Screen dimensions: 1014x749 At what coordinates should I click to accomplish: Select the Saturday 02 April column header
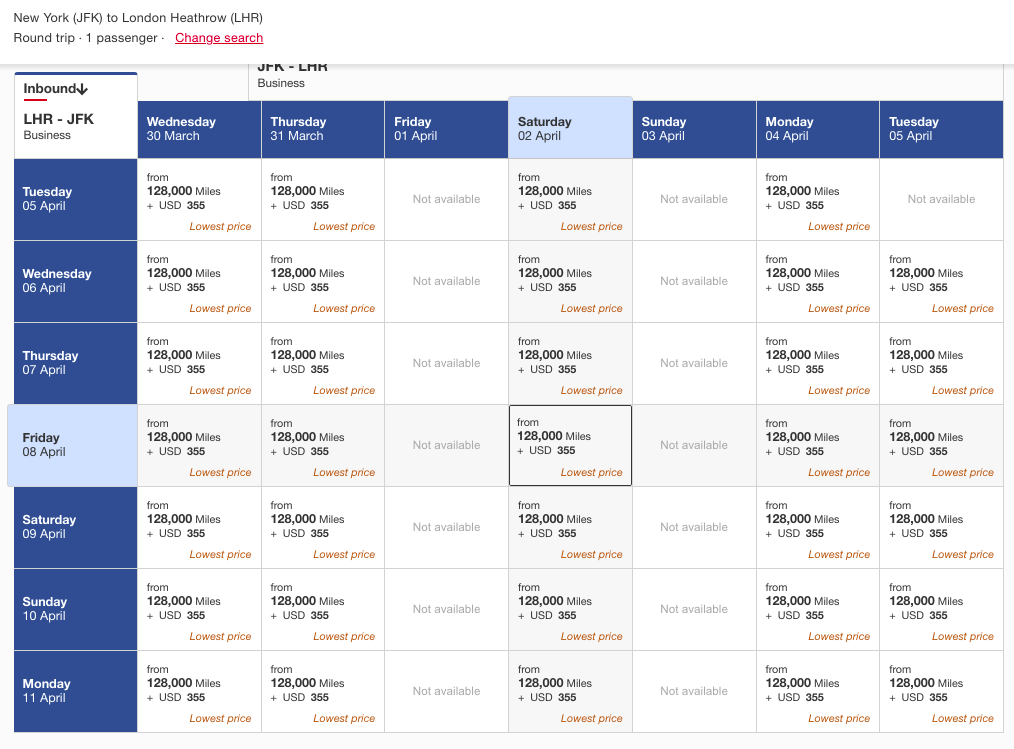coord(570,129)
